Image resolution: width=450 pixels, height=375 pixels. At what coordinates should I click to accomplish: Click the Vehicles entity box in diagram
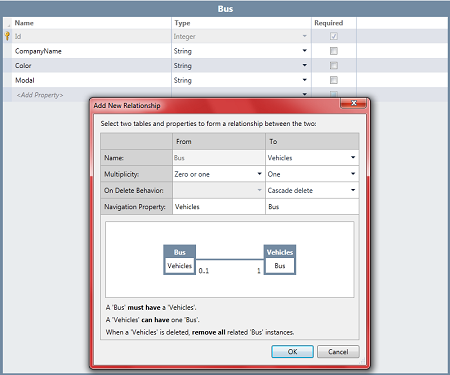tap(280, 260)
